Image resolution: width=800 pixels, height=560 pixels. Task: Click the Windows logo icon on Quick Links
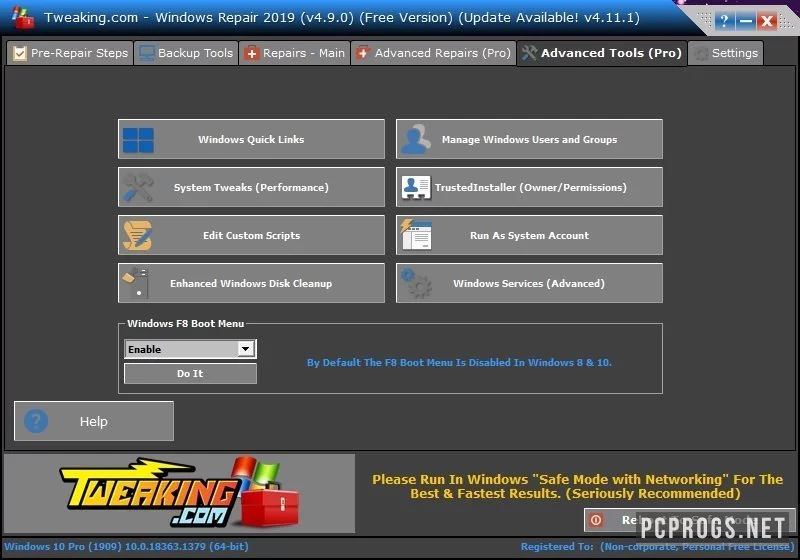[x=138, y=139]
